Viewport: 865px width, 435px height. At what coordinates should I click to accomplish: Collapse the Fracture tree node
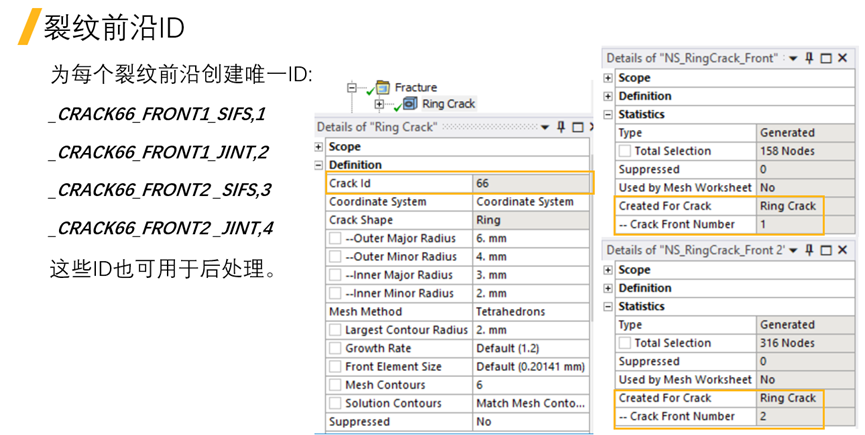[x=352, y=88]
